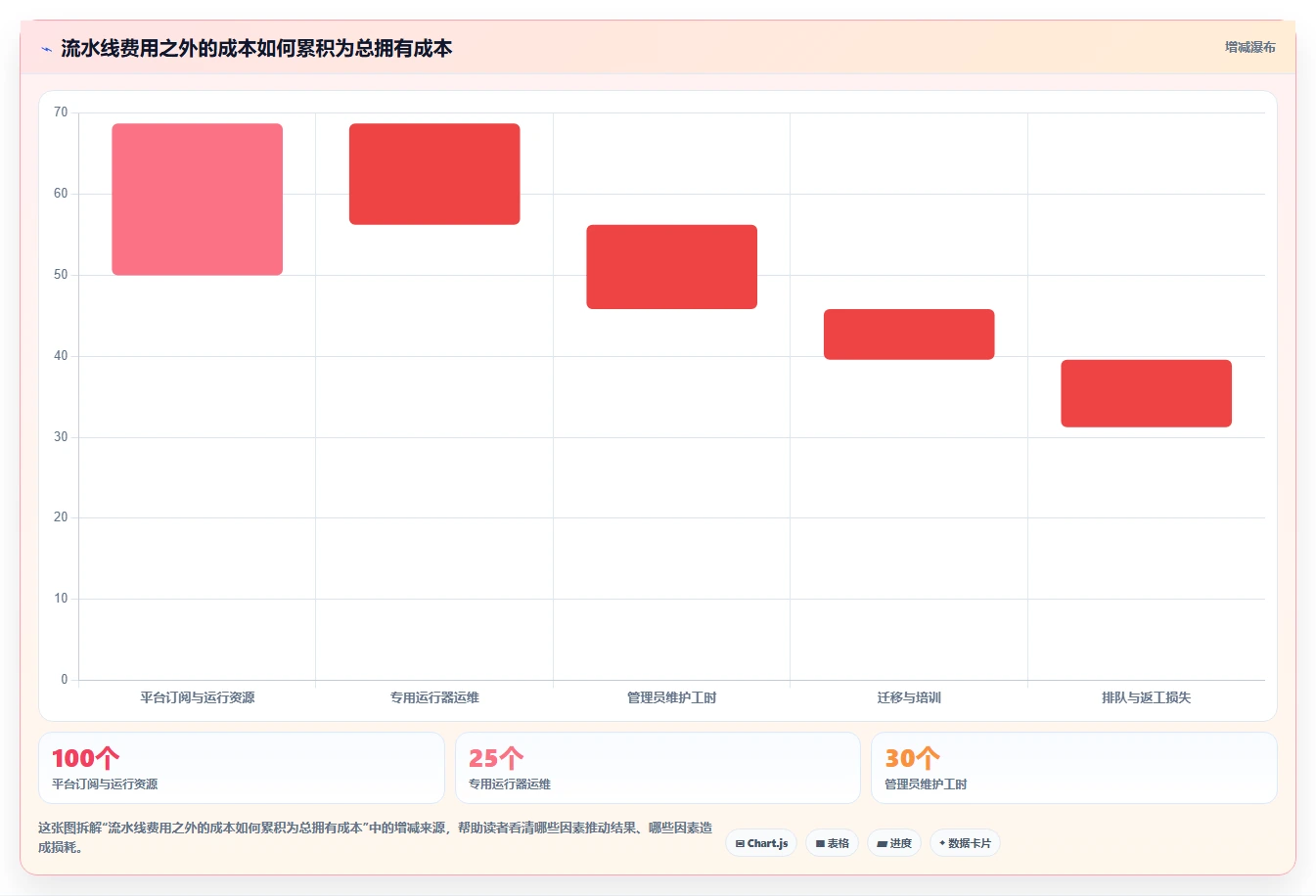Open the 100个 平台订阅与运行资源 card
The width and height of the screenshot is (1316, 896).
[242, 768]
